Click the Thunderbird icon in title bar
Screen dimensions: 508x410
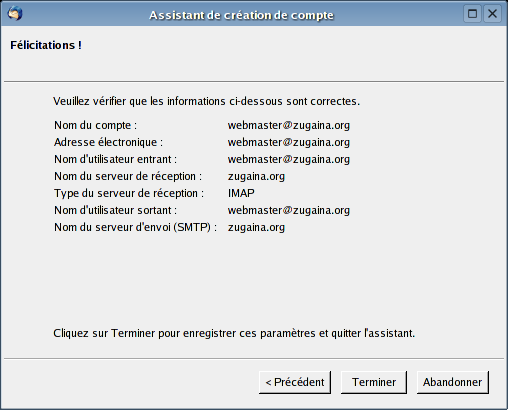(x=15, y=14)
